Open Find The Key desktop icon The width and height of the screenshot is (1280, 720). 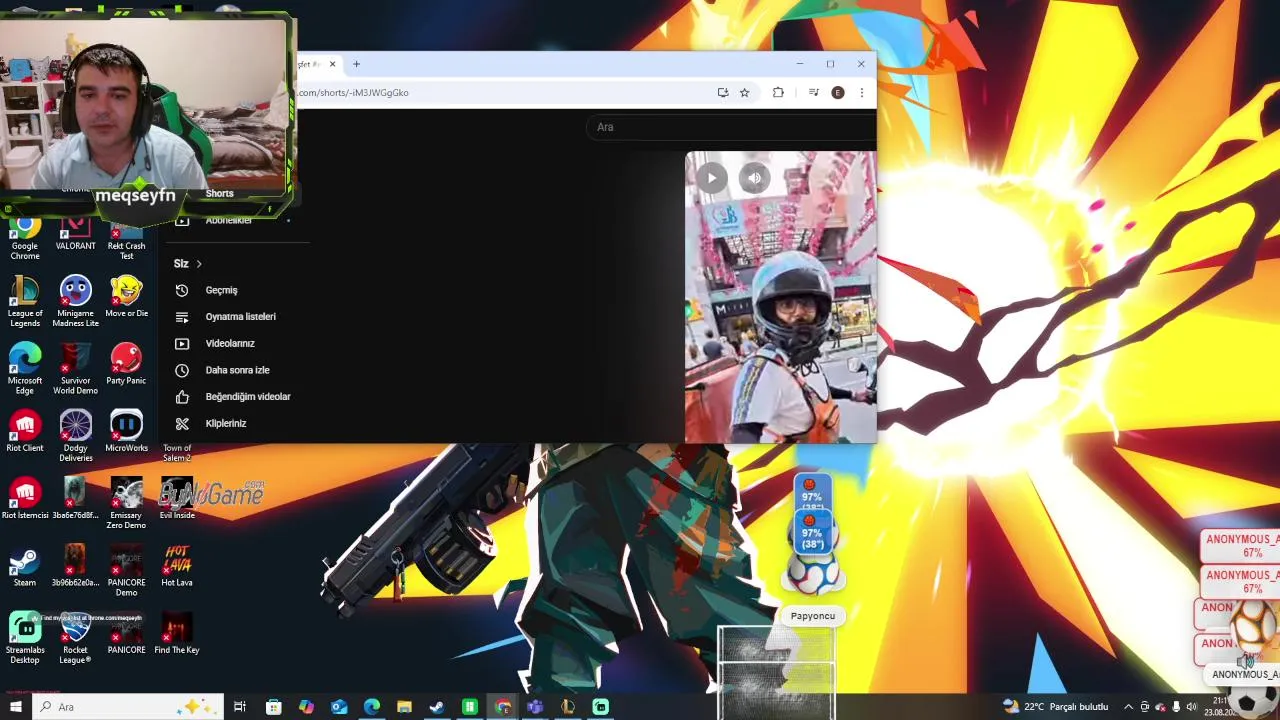177,633
